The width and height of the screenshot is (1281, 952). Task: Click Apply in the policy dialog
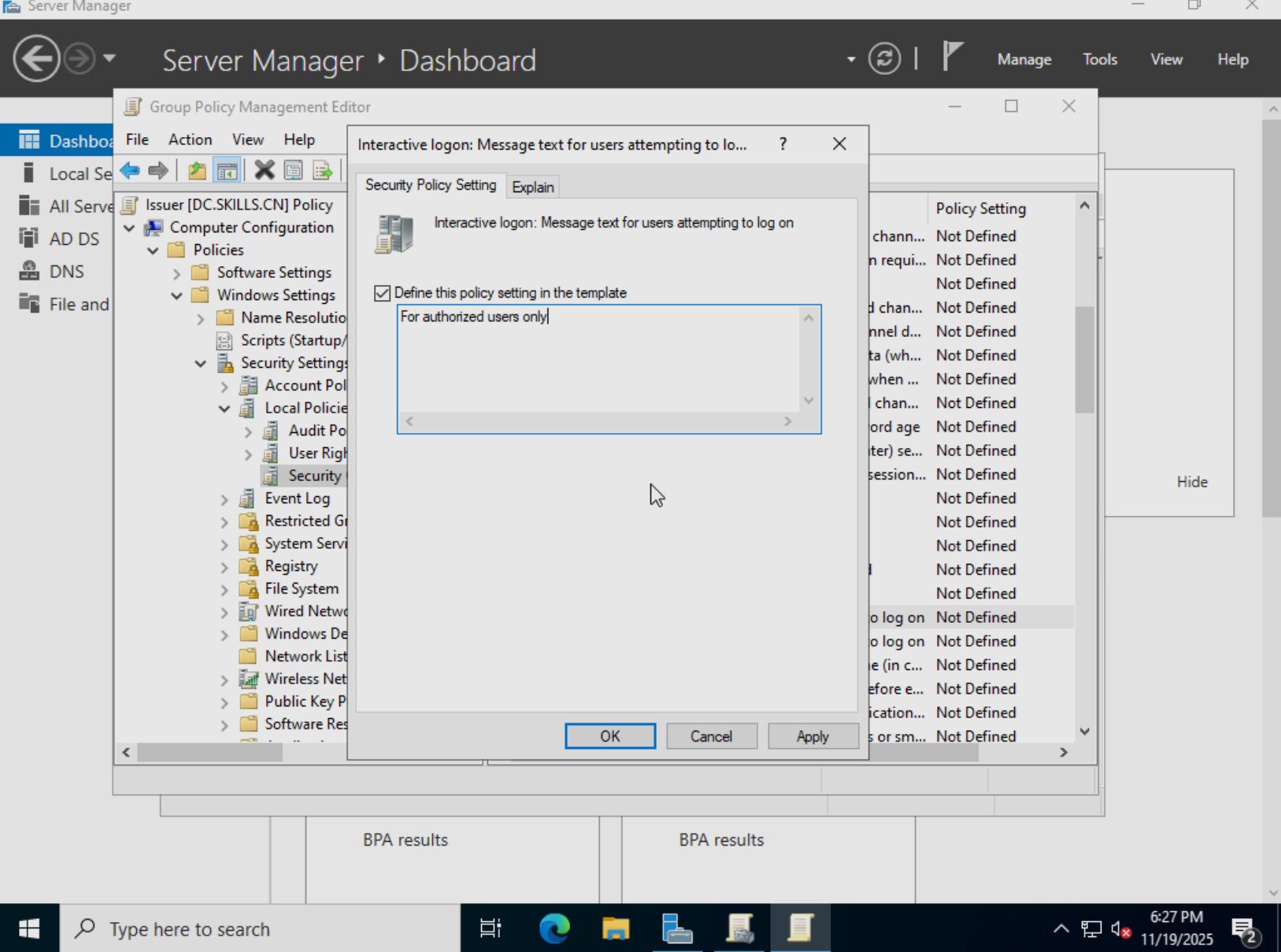coord(813,736)
